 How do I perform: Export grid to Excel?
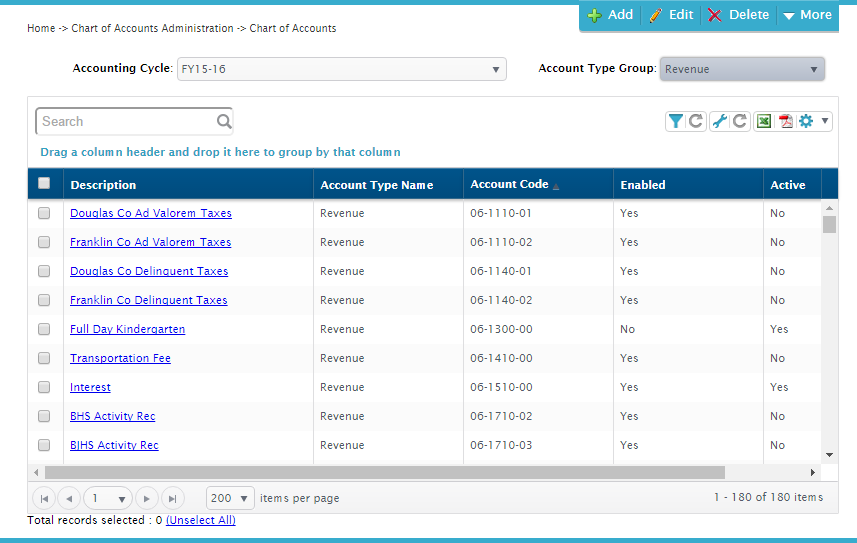pyautogui.click(x=764, y=121)
